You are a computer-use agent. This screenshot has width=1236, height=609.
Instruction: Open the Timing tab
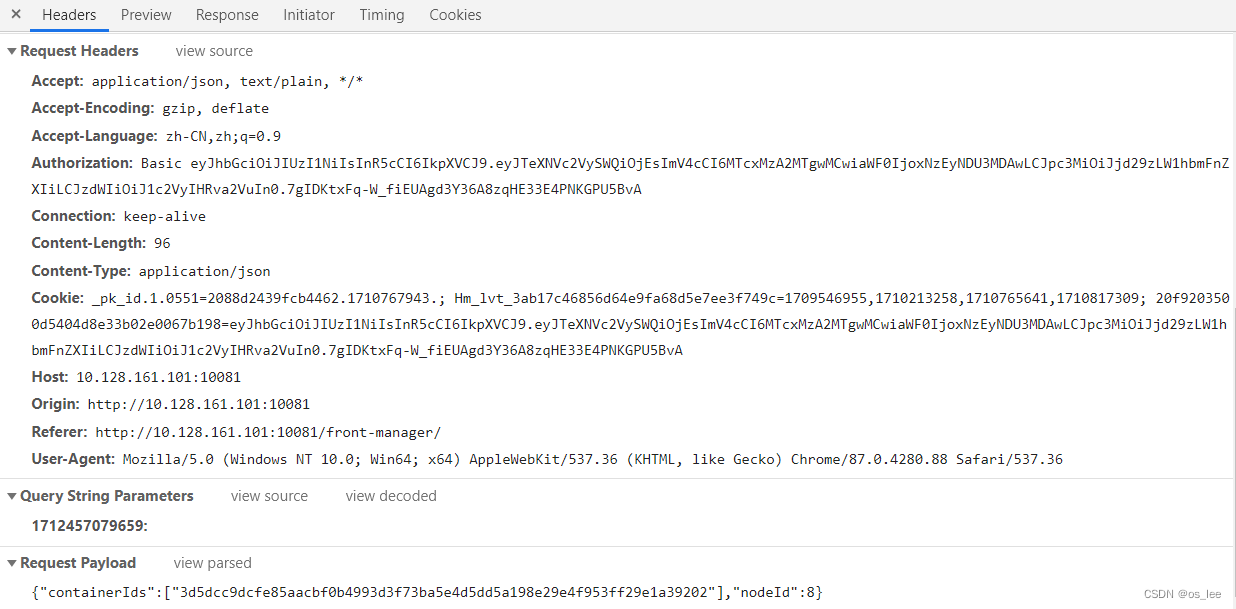pos(381,14)
